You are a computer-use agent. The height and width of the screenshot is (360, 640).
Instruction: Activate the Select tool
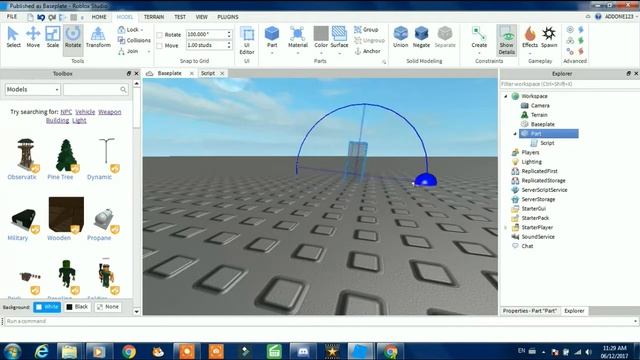coord(13,37)
